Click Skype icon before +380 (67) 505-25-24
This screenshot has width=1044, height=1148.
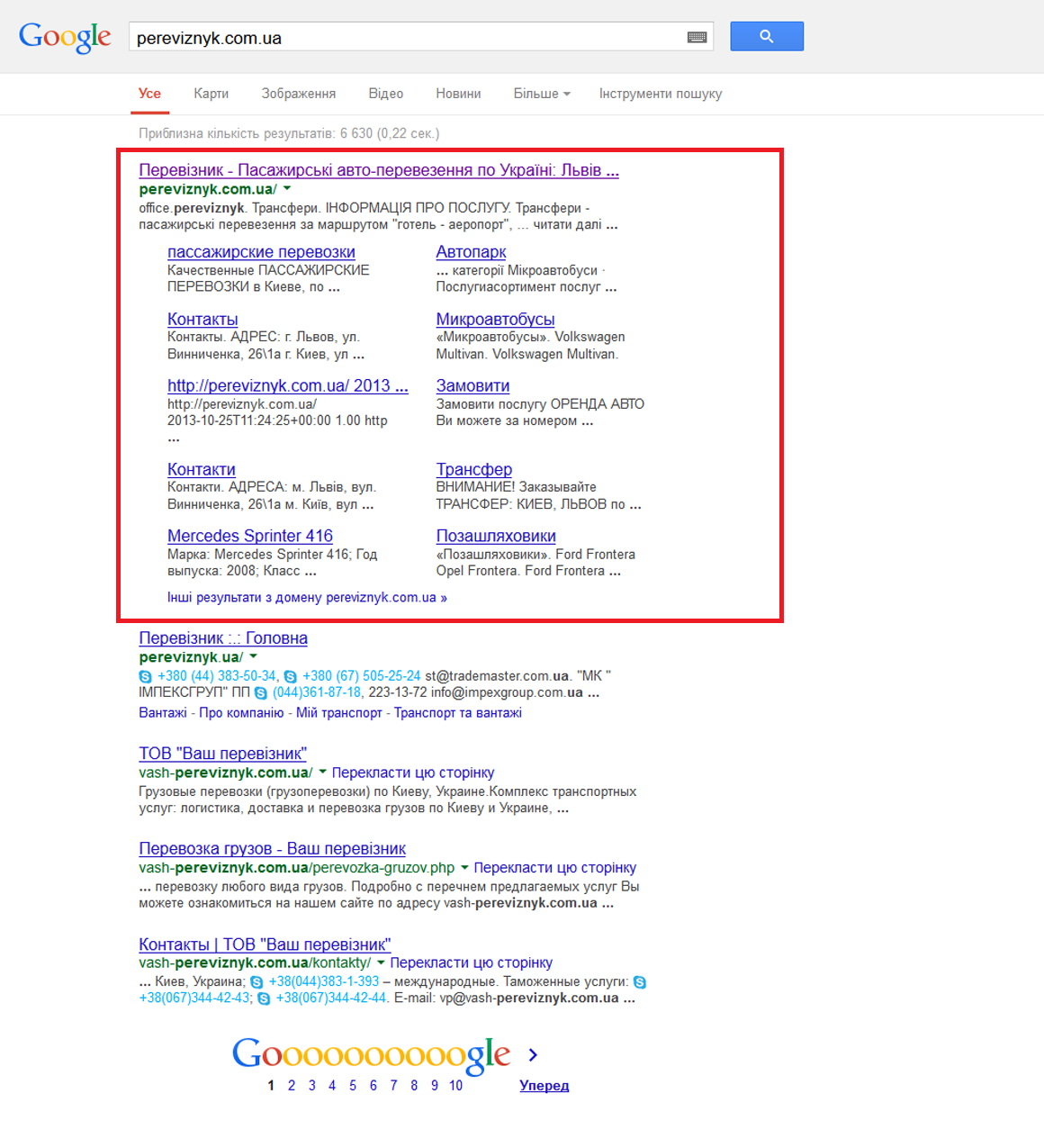(x=291, y=676)
